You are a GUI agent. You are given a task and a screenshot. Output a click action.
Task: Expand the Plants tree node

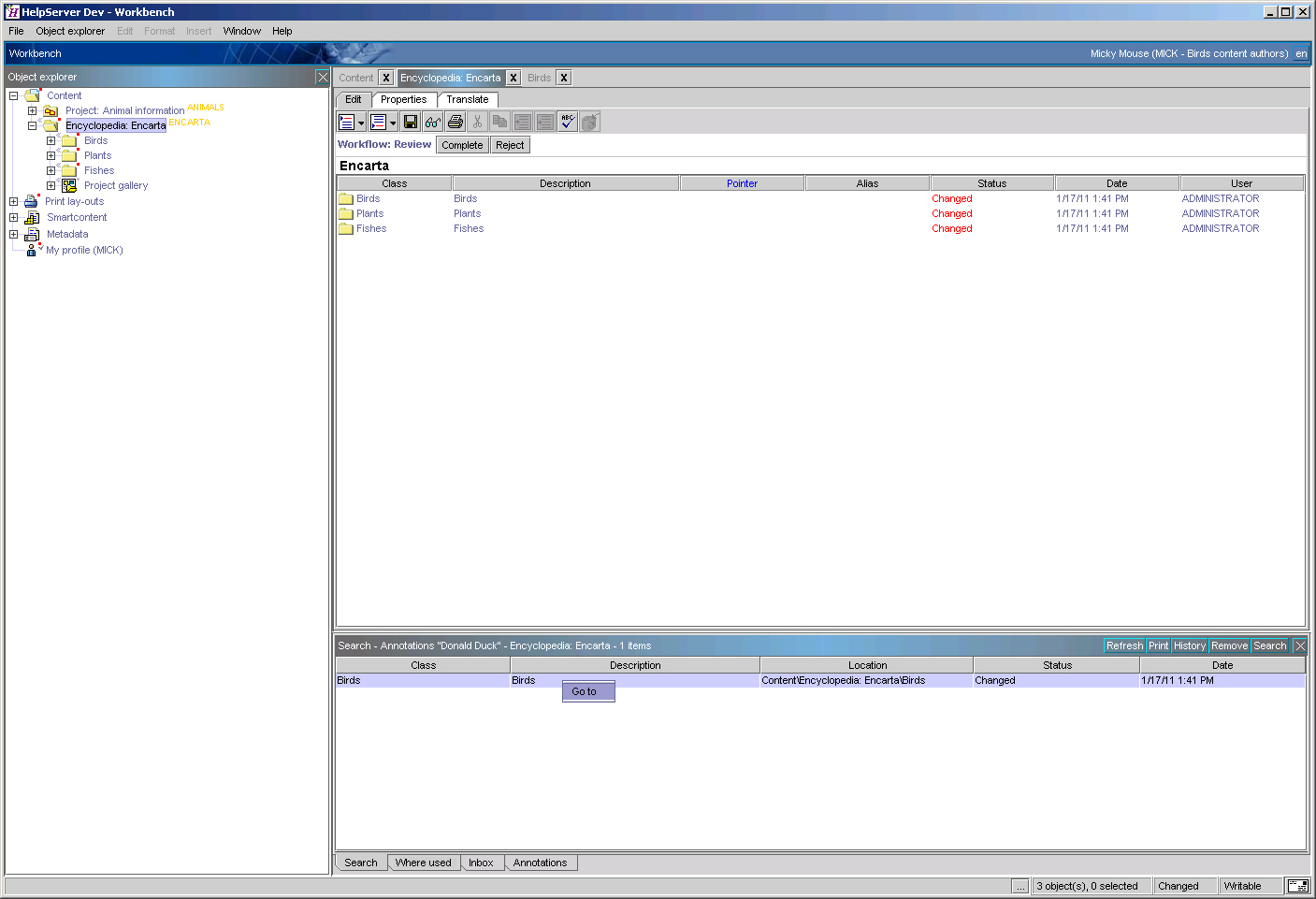click(x=51, y=155)
